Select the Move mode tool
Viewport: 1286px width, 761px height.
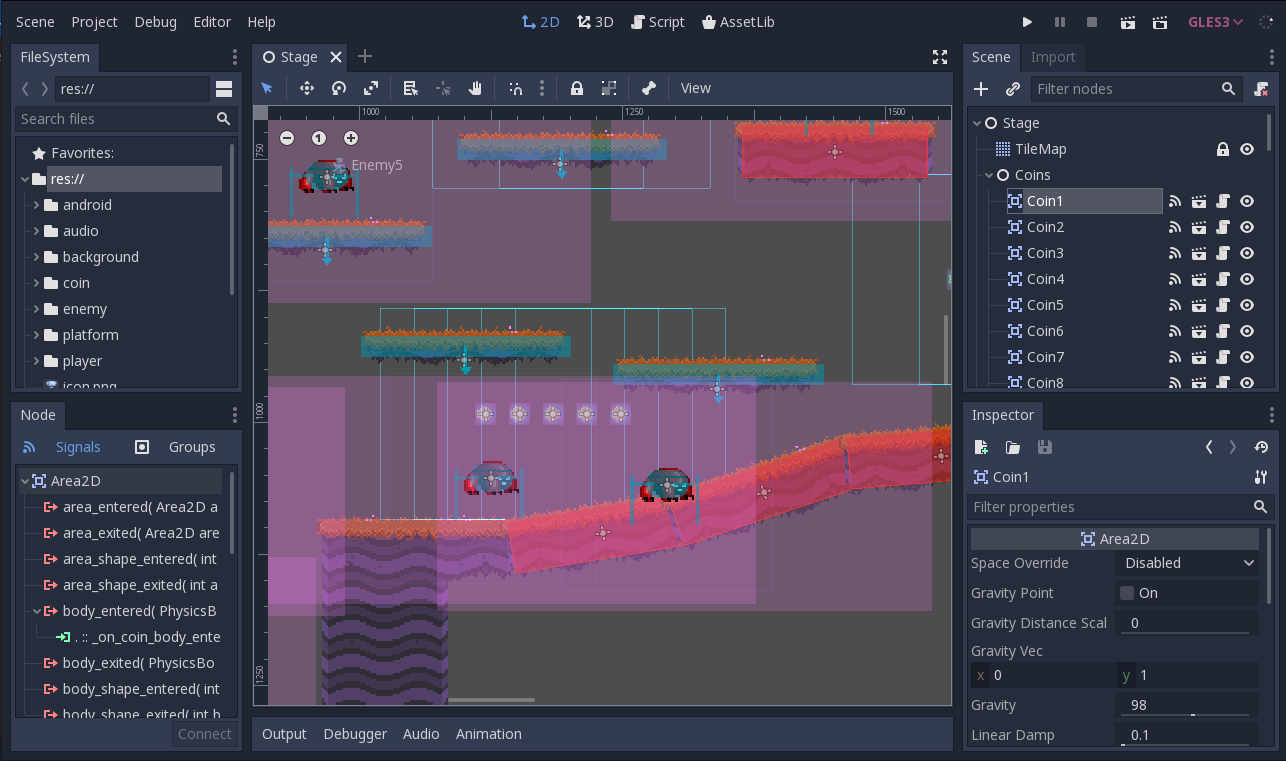(x=307, y=88)
